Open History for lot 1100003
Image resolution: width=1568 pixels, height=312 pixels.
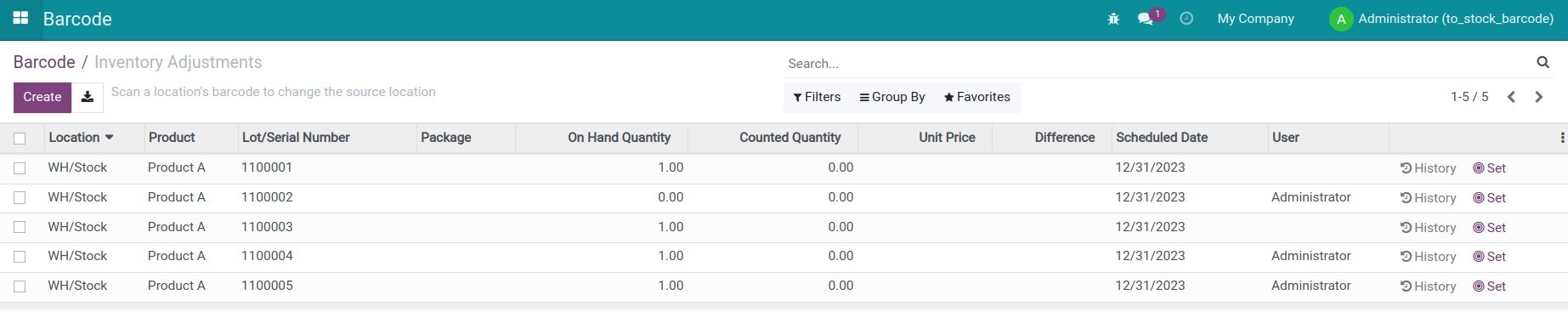click(1428, 228)
